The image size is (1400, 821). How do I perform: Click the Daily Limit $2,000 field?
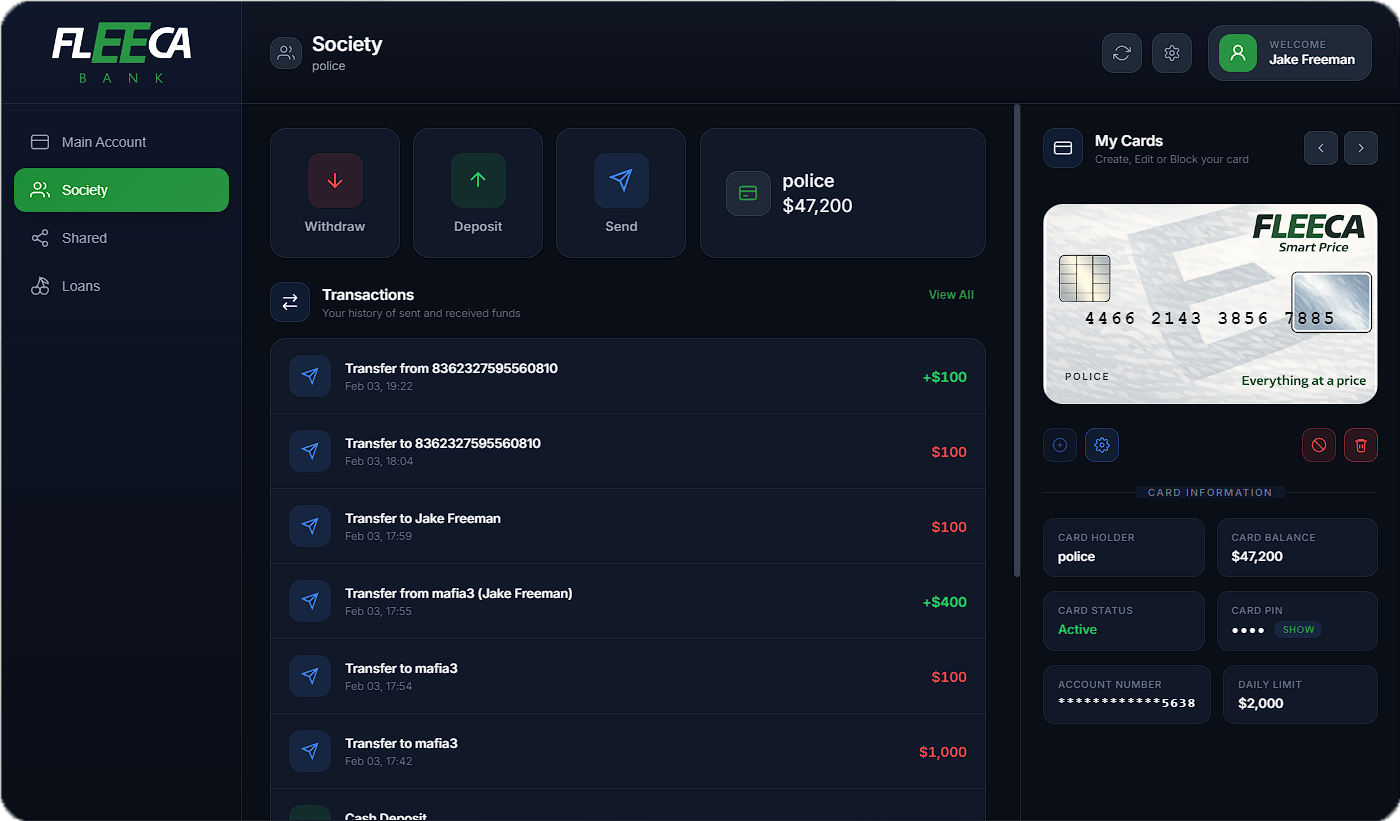click(x=1300, y=694)
